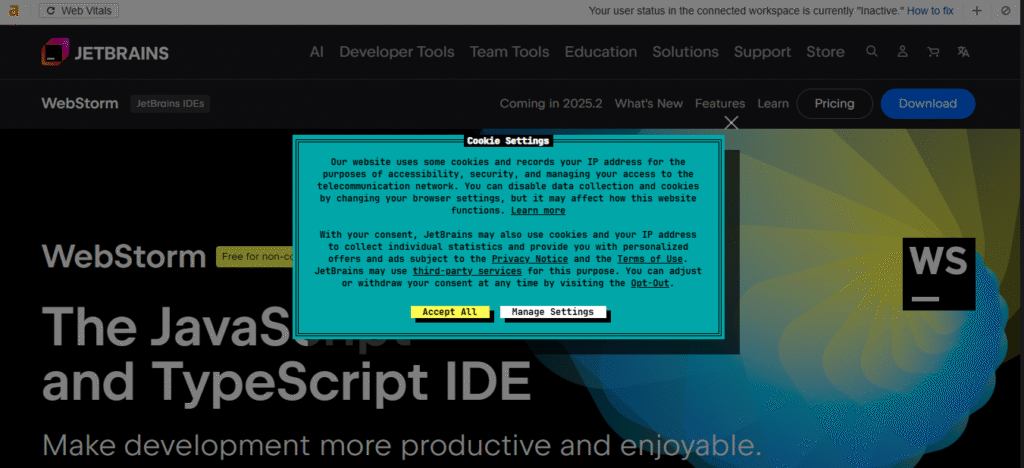Open the third-party services link
1024x468 pixels.
pos(467,271)
